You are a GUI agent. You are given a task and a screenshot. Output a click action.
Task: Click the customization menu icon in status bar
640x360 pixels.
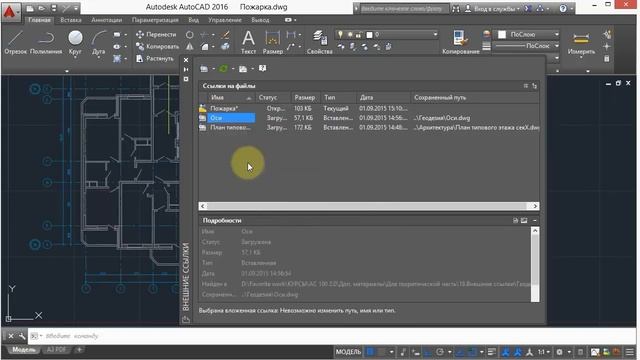click(x=630, y=352)
